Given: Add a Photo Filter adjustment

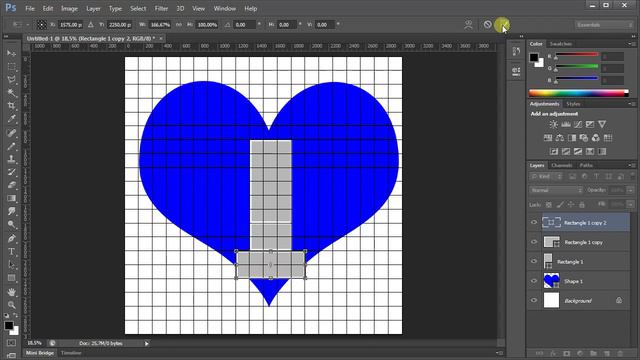Looking at the screenshot, I should pos(584,138).
